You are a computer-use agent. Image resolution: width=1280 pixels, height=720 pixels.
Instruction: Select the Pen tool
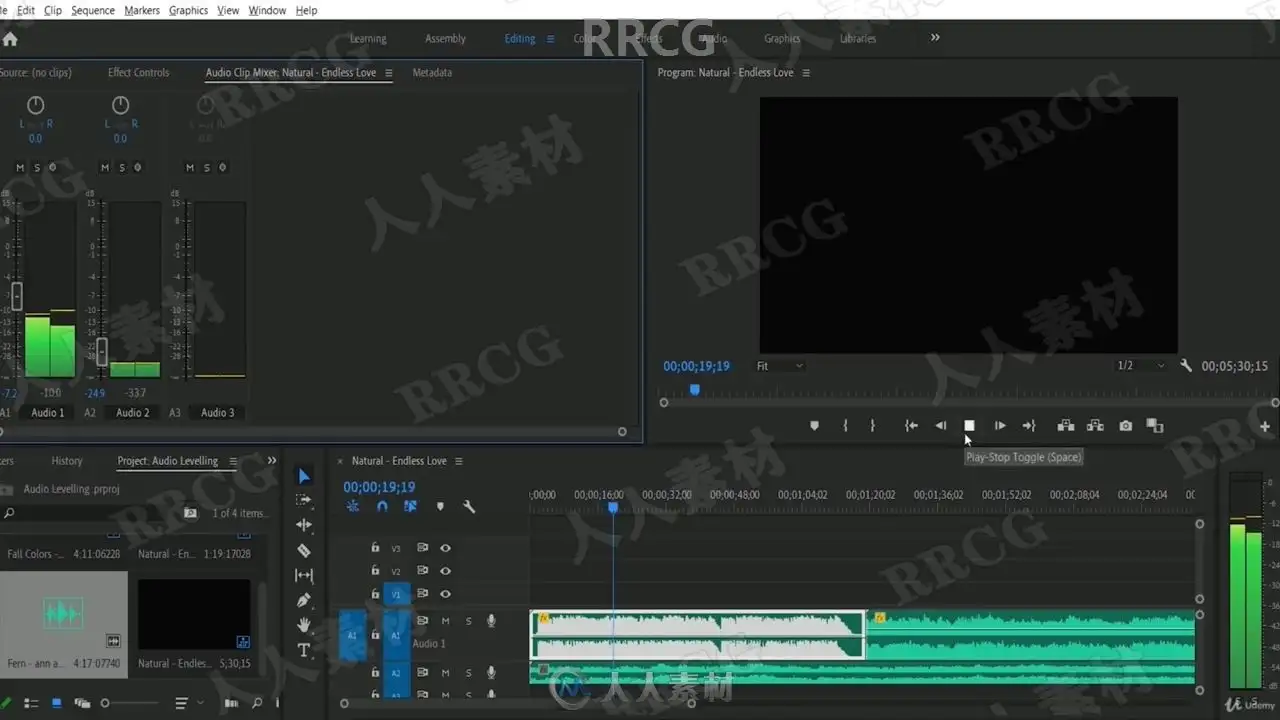click(304, 600)
